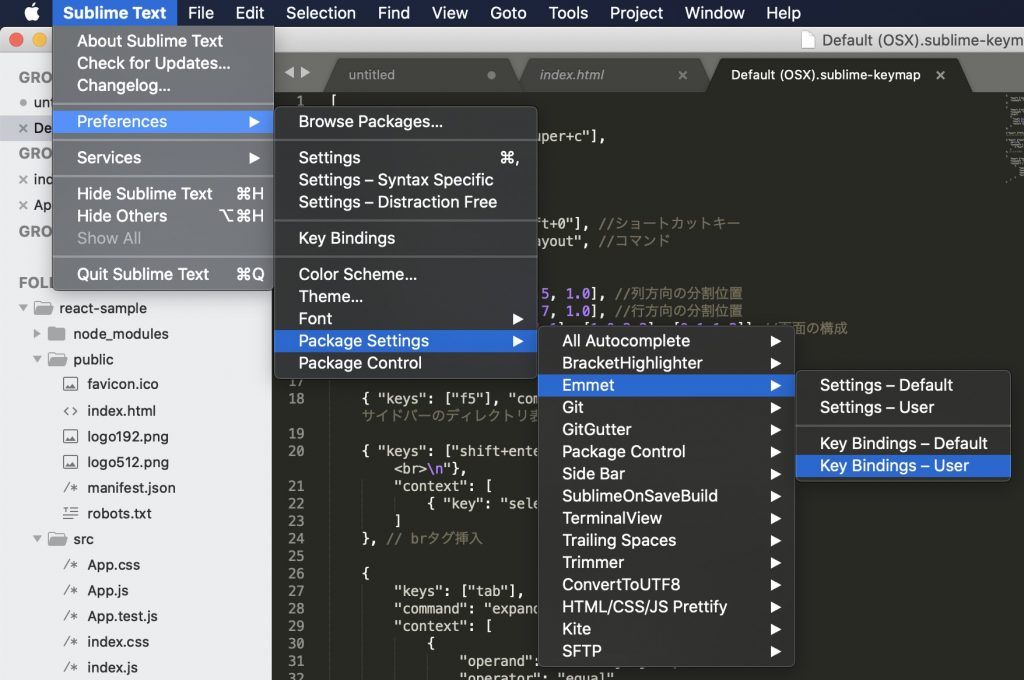The width and height of the screenshot is (1024, 680).
Task: Click manifest.json file type icon
Action: 71,488
